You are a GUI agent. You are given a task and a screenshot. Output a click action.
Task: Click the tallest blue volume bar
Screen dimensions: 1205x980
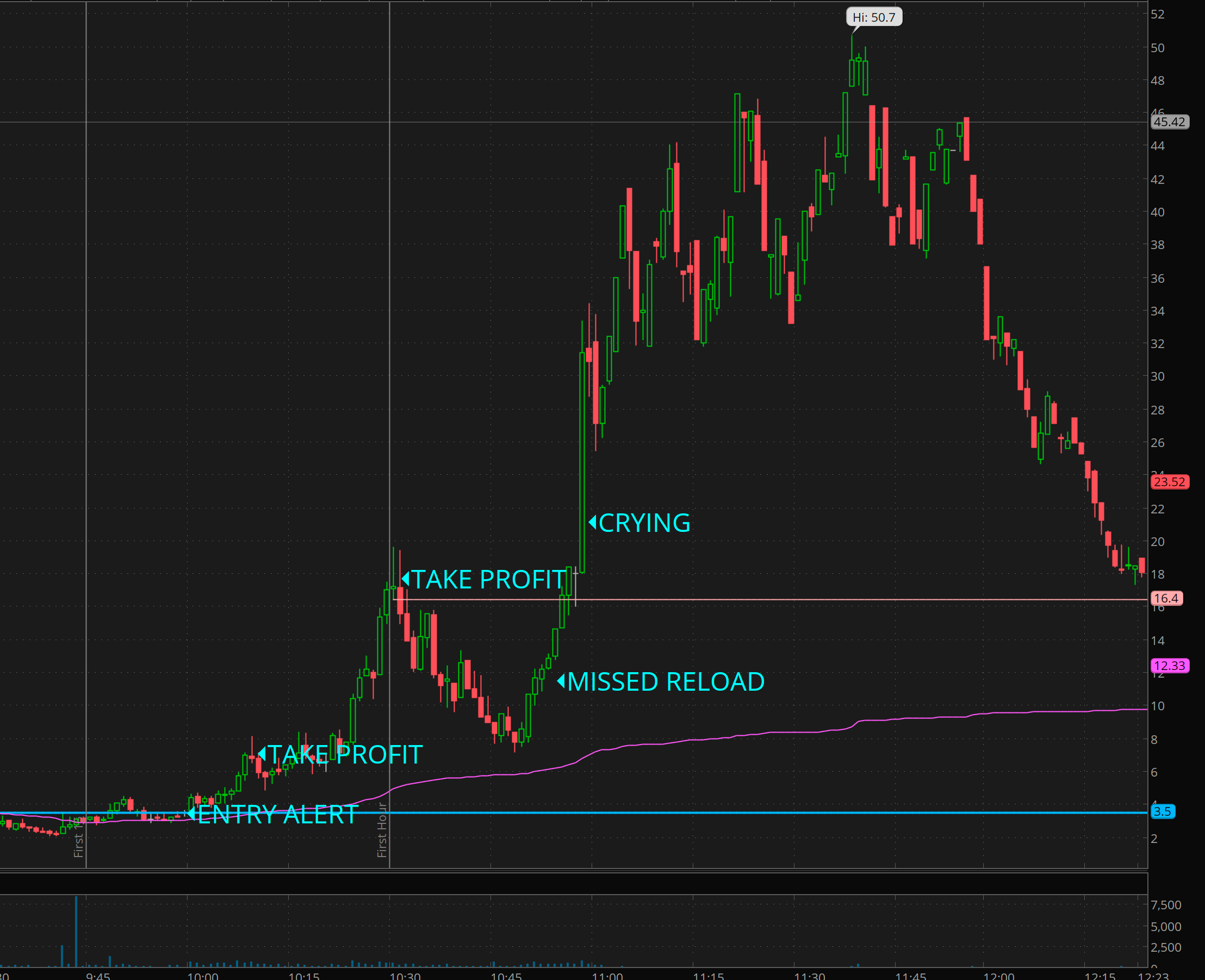tap(76, 932)
